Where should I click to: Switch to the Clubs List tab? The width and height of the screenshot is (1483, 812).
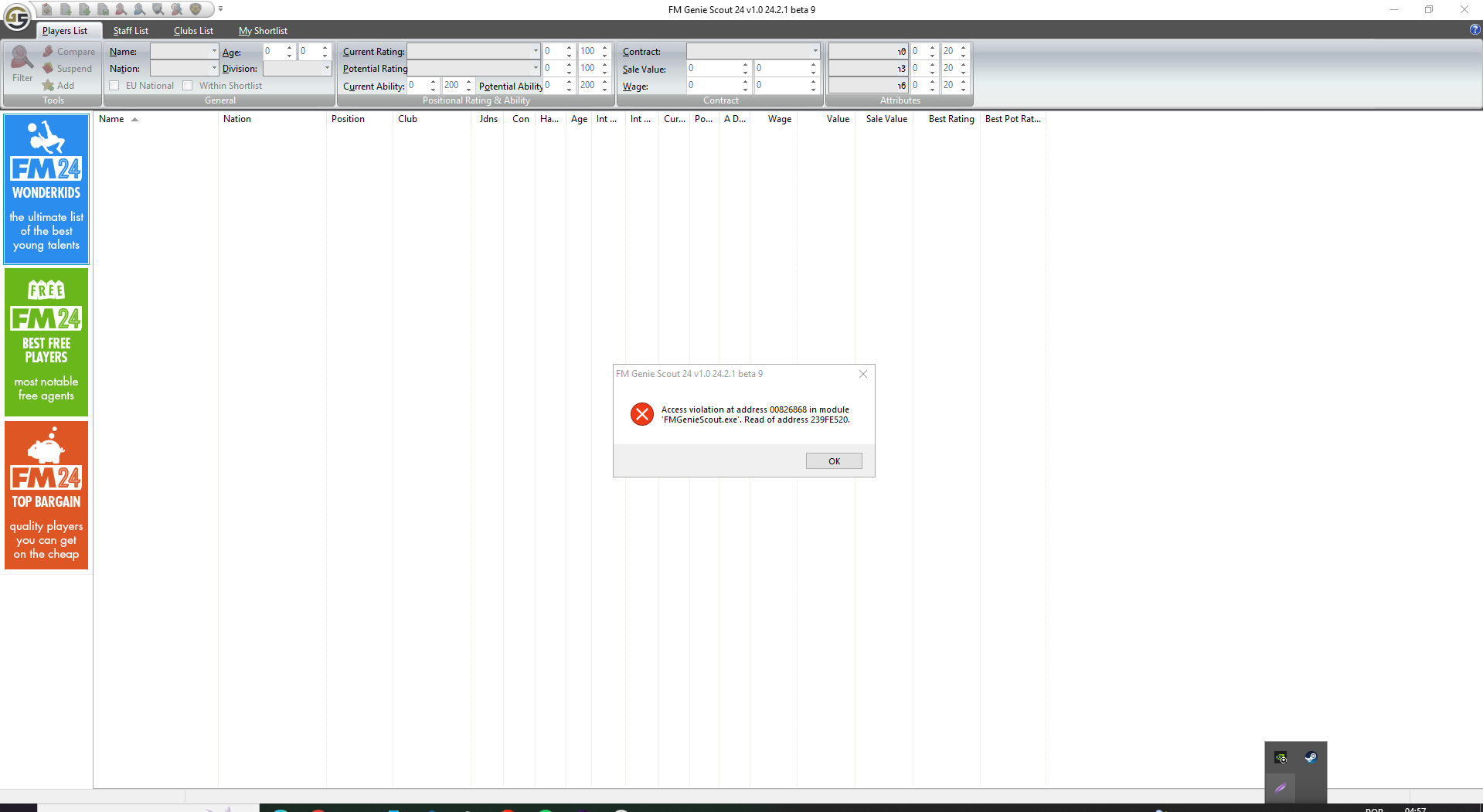(193, 31)
